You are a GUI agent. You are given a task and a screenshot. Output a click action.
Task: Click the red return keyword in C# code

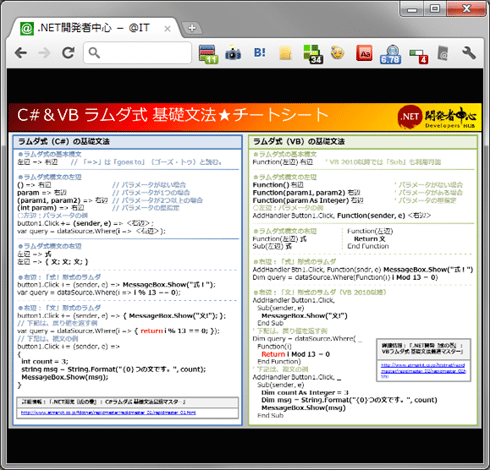pyautogui.click(x=152, y=331)
